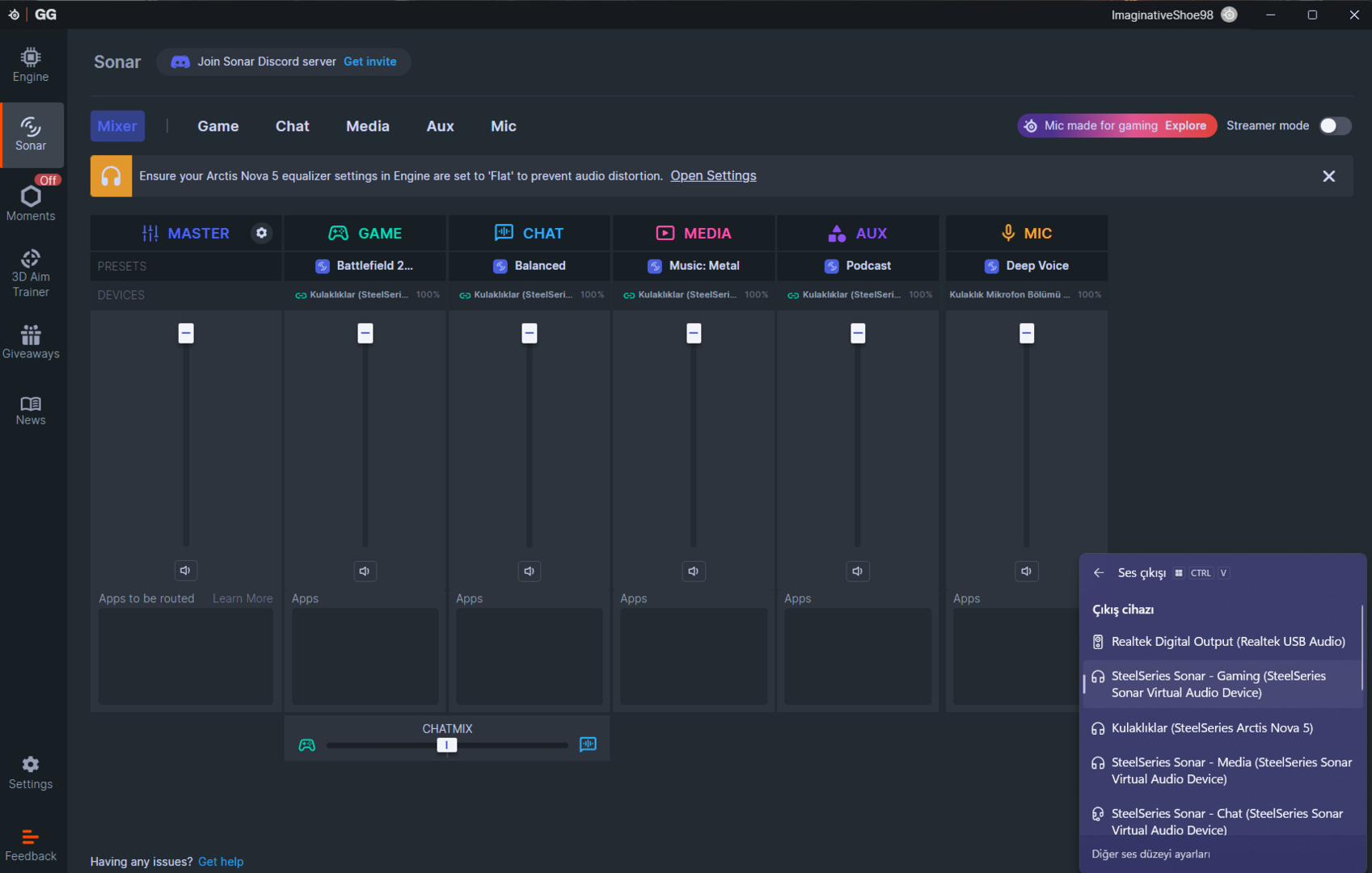The width and height of the screenshot is (1372, 873).
Task: Mute the Game channel
Action: pos(365,571)
